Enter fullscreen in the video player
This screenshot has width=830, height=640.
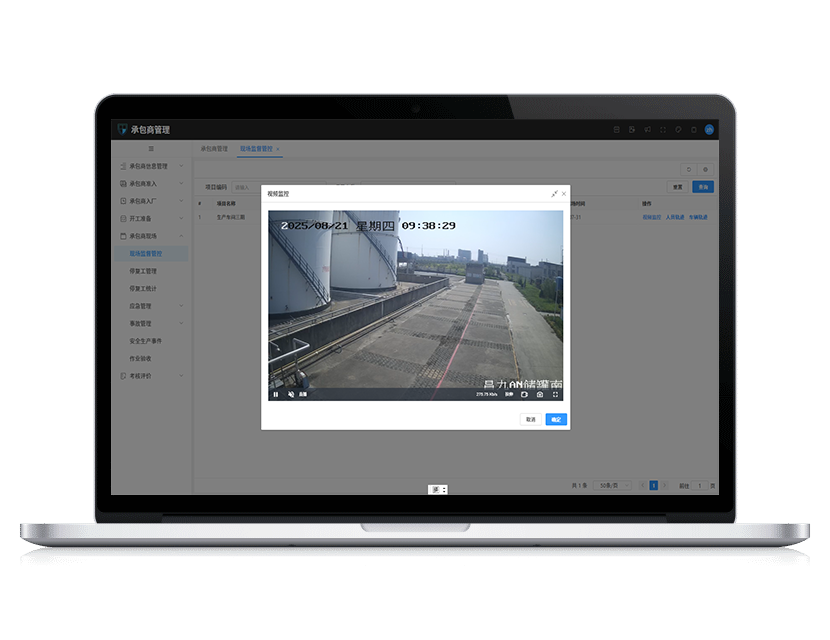click(555, 394)
